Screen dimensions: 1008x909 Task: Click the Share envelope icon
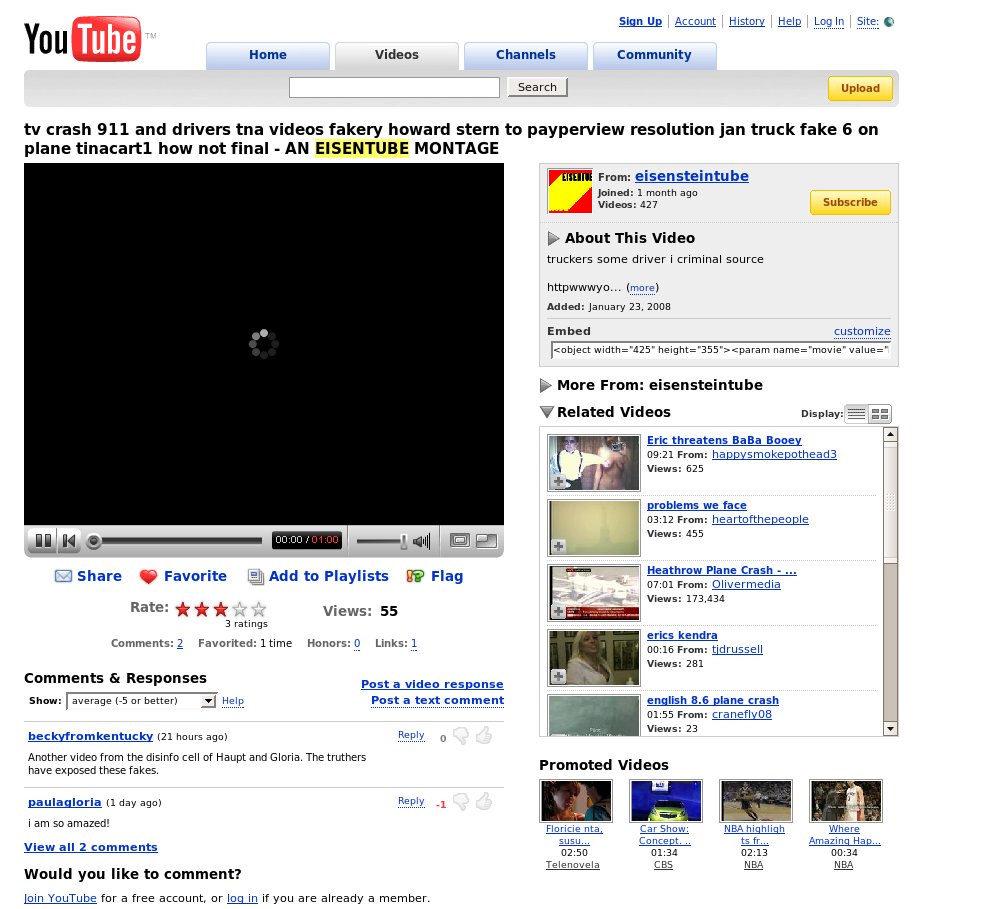pos(63,576)
